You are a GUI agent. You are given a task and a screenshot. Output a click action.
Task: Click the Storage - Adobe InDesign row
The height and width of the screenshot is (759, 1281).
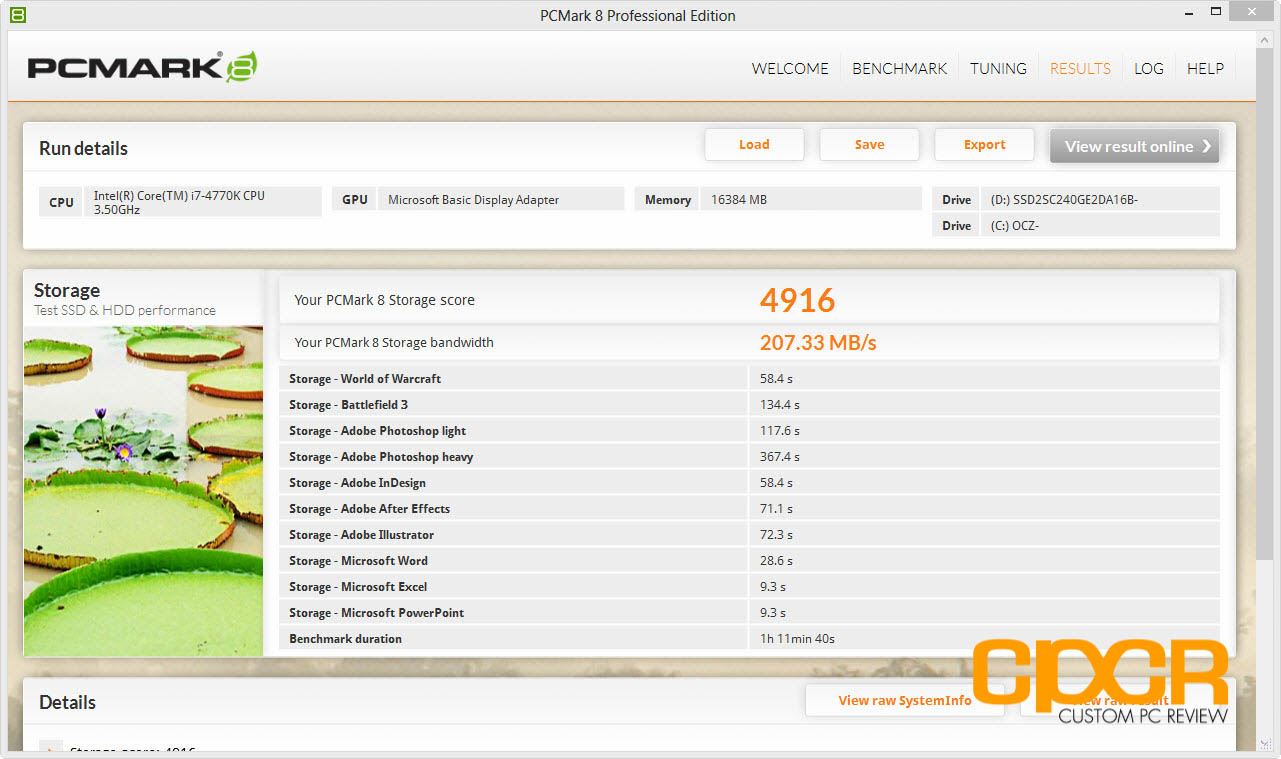coord(749,483)
